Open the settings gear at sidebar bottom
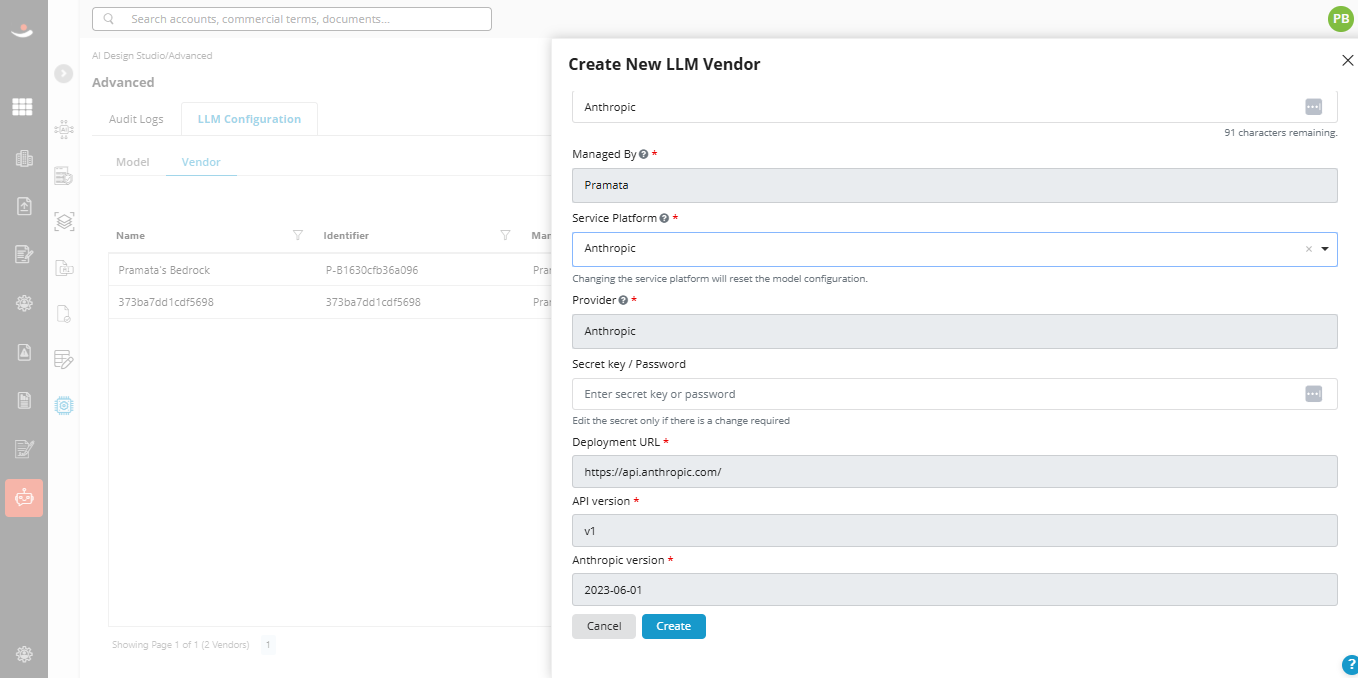Image resolution: width=1358 pixels, height=678 pixels. click(24, 654)
